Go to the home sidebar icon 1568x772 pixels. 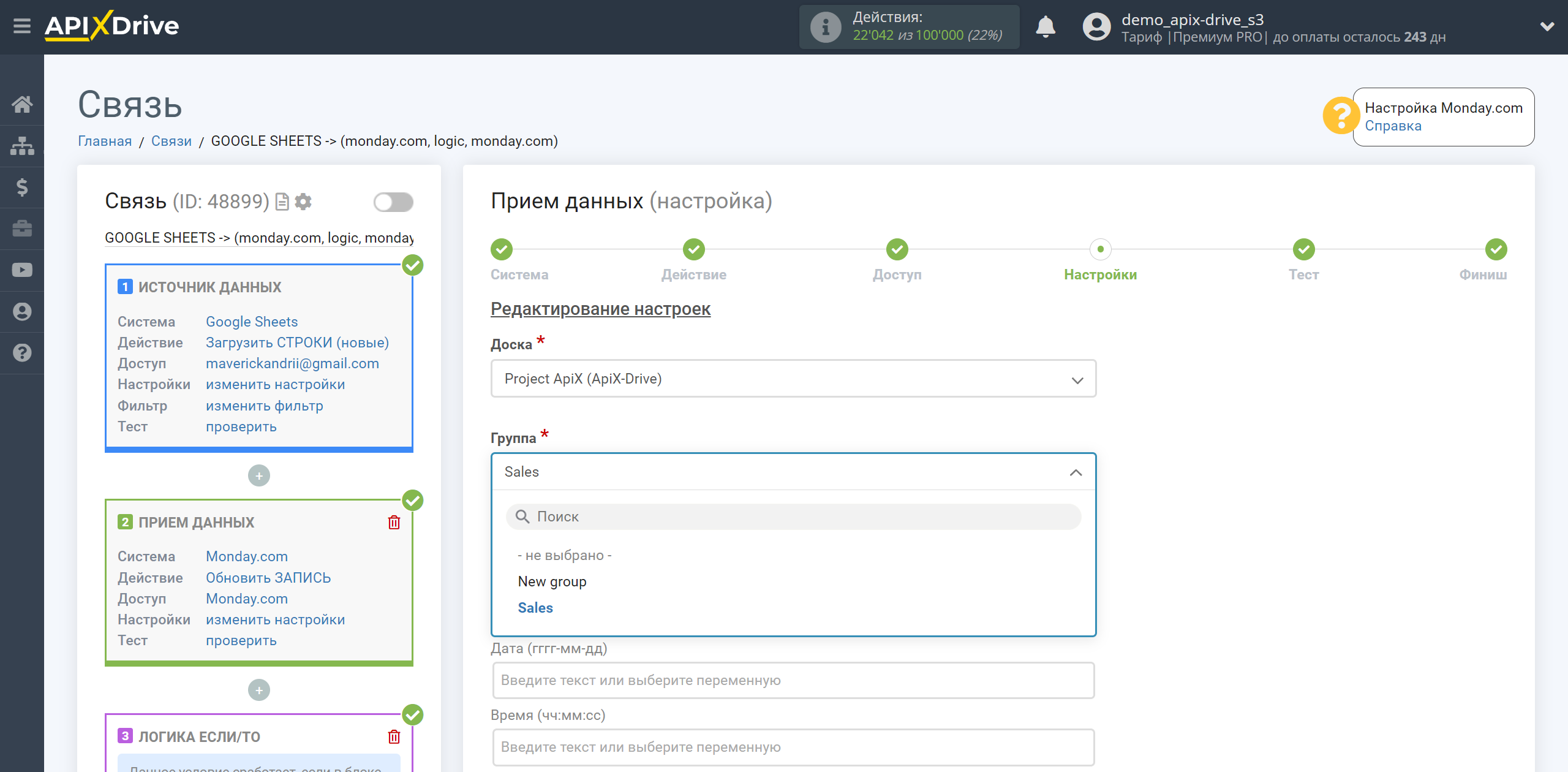(22, 104)
